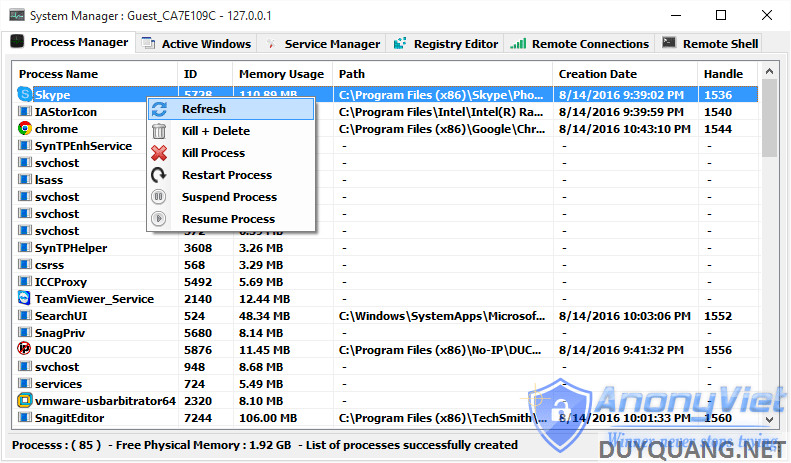Pick Suspend Process from the menu

231,197
